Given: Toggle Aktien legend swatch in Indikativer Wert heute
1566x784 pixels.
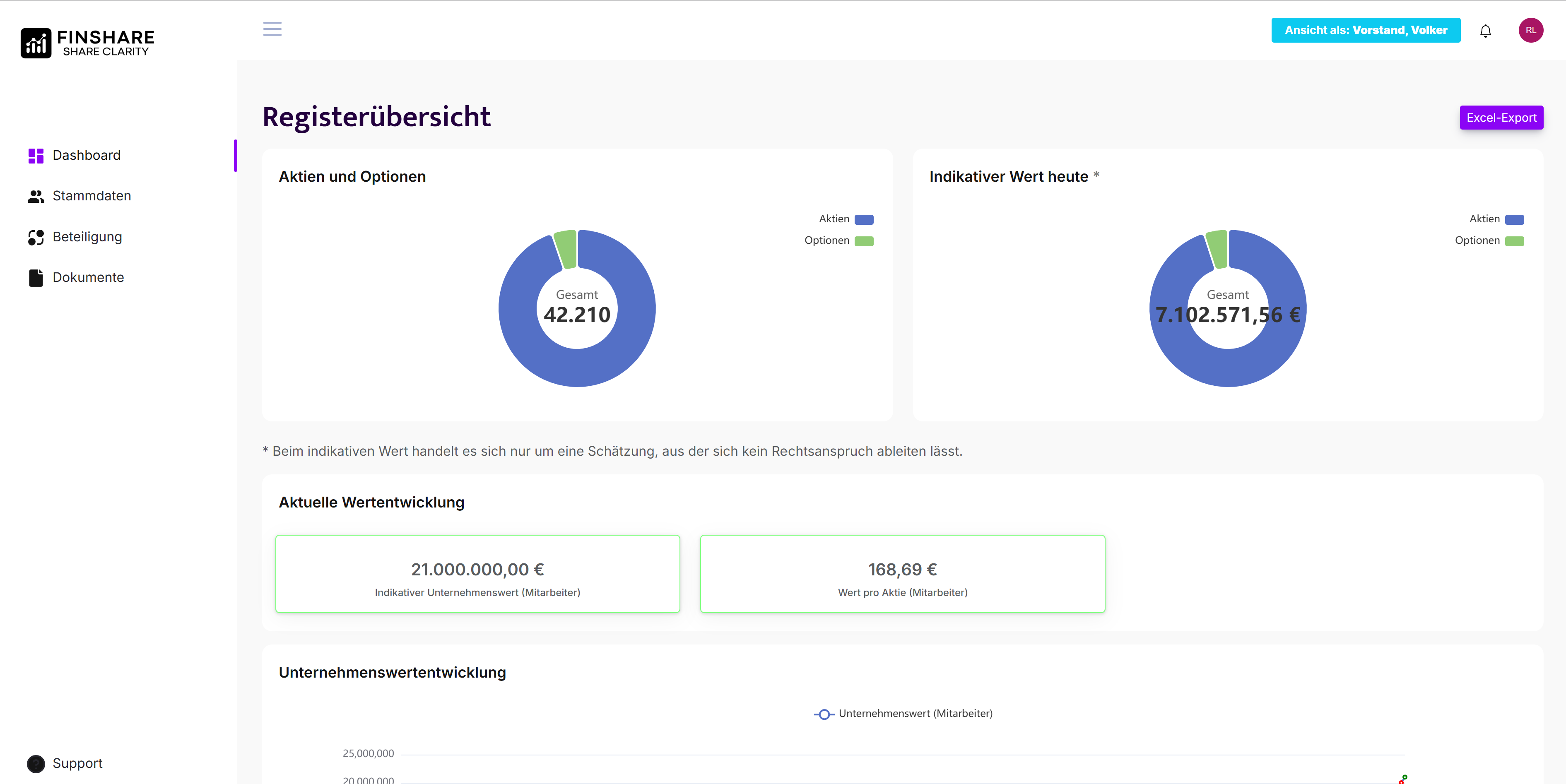Looking at the screenshot, I should pyautogui.click(x=1514, y=219).
